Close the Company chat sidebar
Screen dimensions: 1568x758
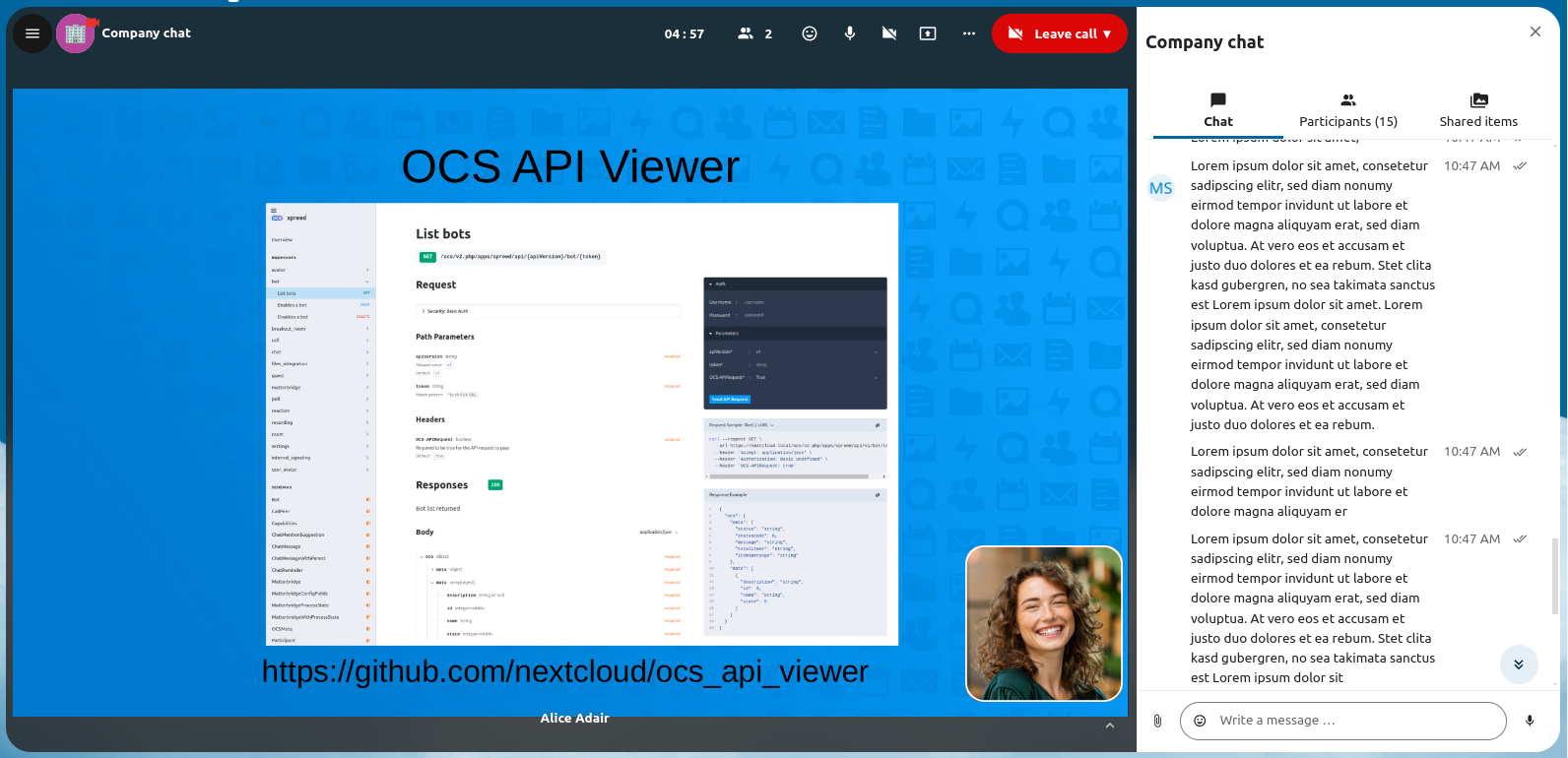click(x=1535, y=32)
